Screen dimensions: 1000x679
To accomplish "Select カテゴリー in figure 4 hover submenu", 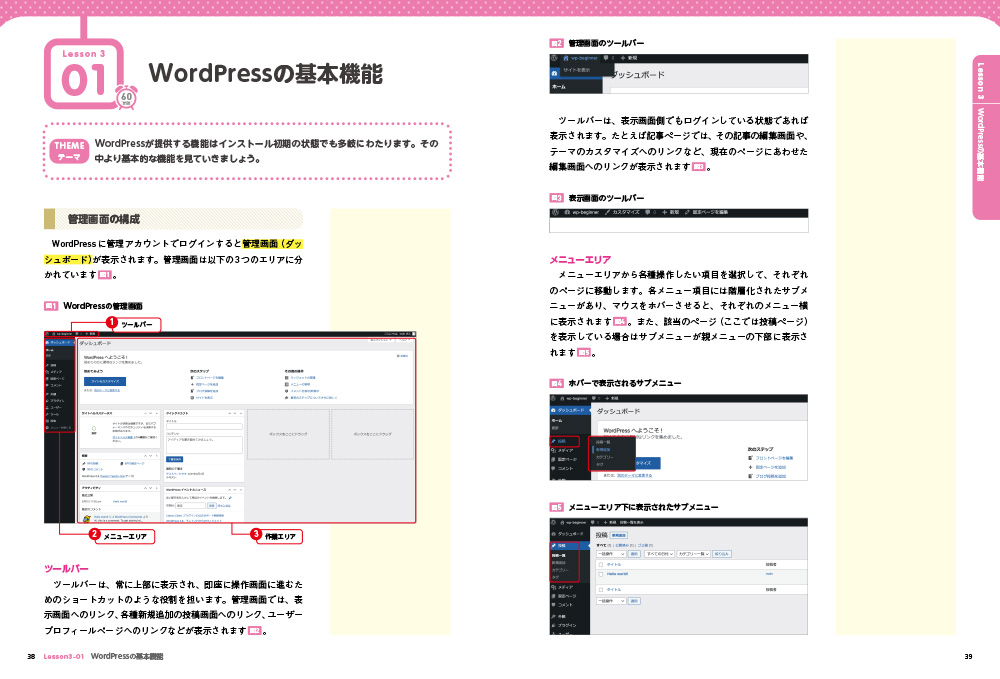I will coord(605,457).
